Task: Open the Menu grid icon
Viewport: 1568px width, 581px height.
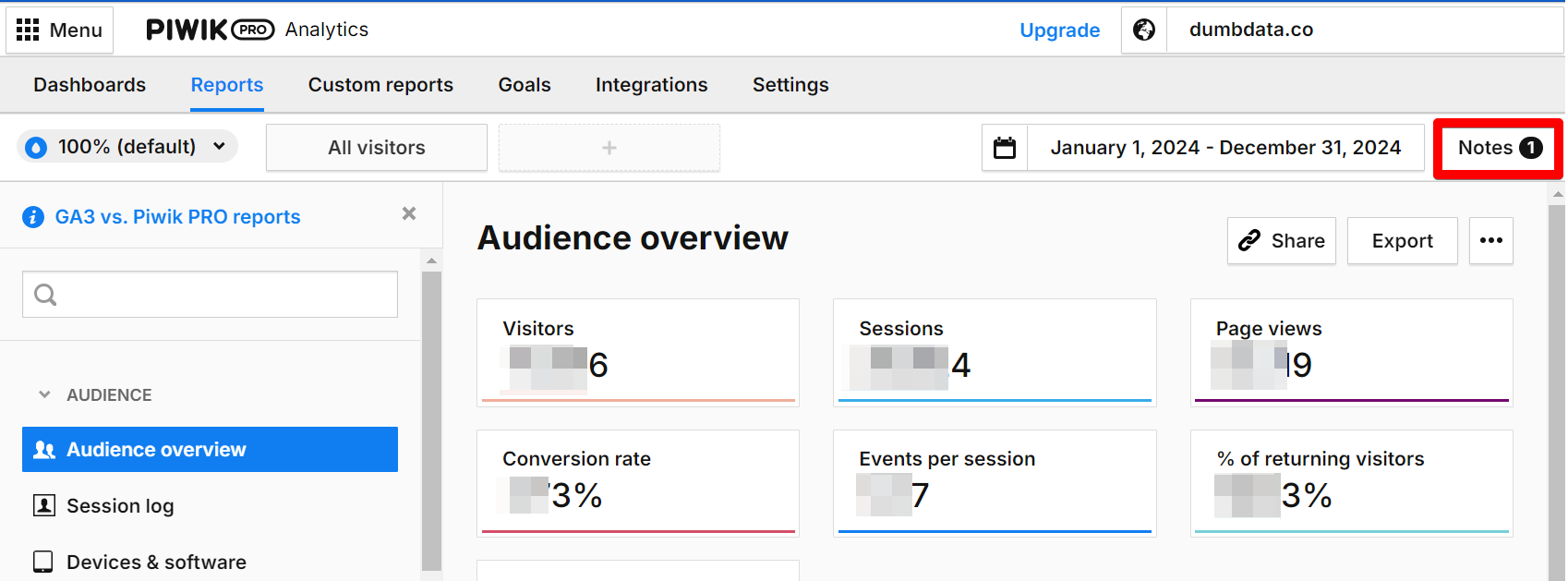Action: tap(28, 30)
